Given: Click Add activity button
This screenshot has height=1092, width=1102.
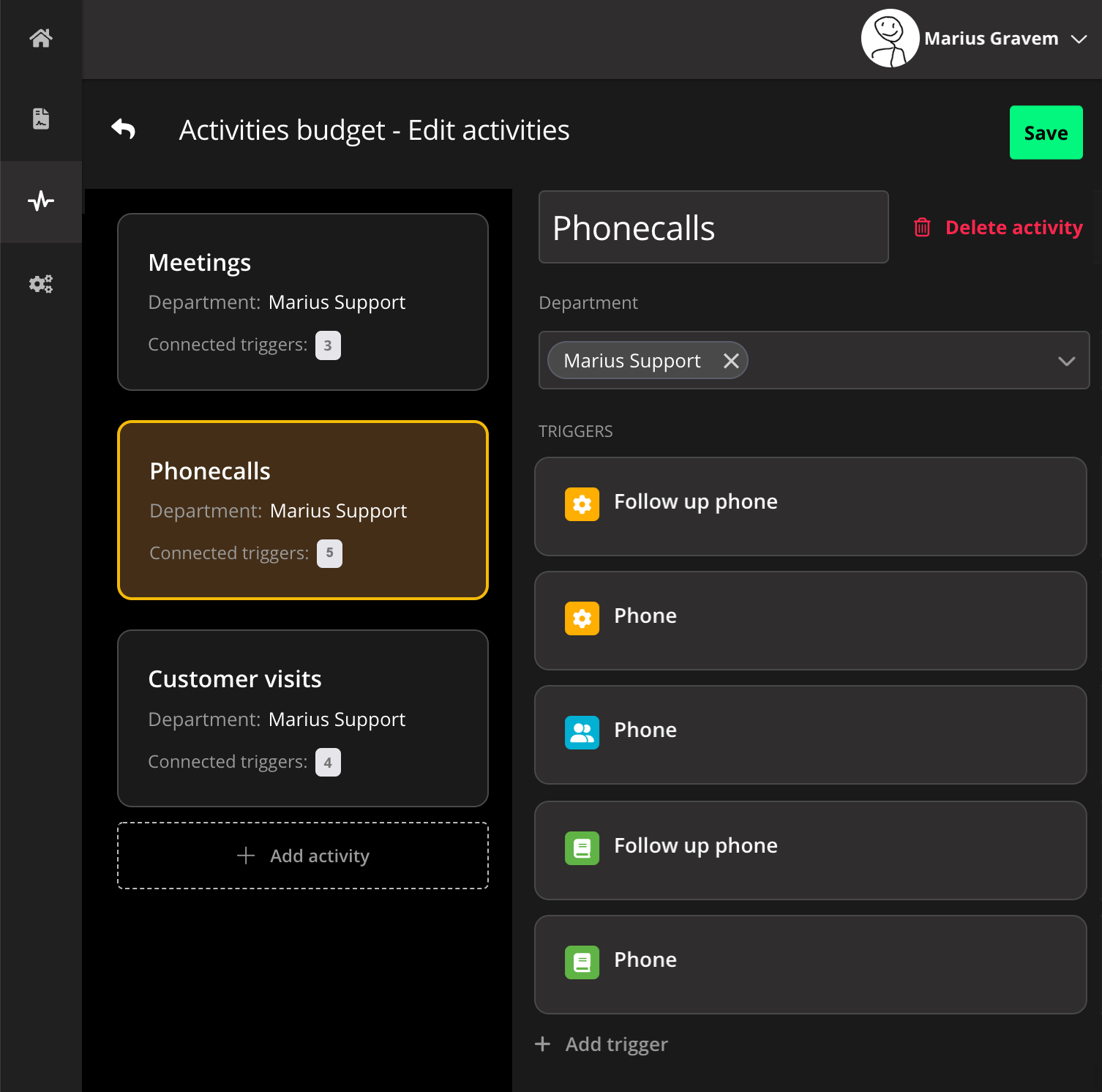Looking at the screenshot, I should pos(302,856).
